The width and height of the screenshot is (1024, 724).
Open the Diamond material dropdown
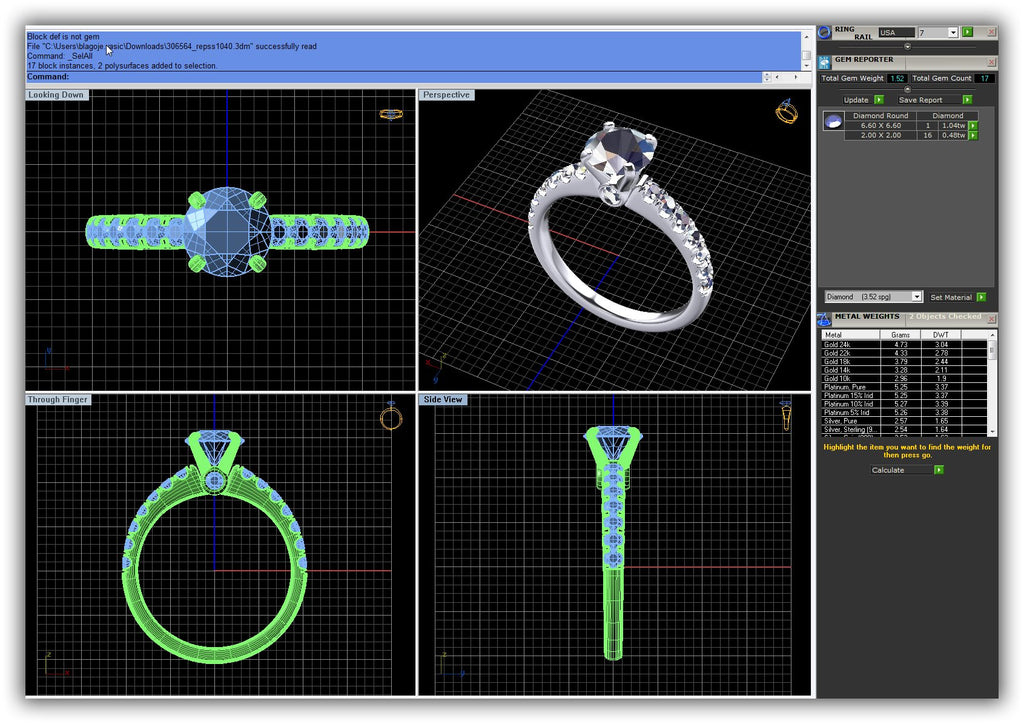(x=917, y=297)
